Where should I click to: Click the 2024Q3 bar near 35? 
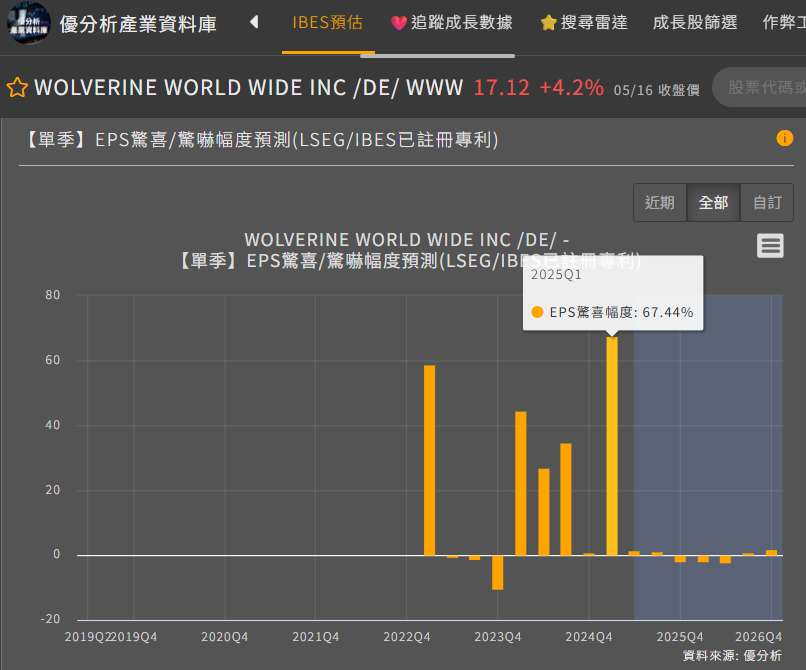click(566, 499)
